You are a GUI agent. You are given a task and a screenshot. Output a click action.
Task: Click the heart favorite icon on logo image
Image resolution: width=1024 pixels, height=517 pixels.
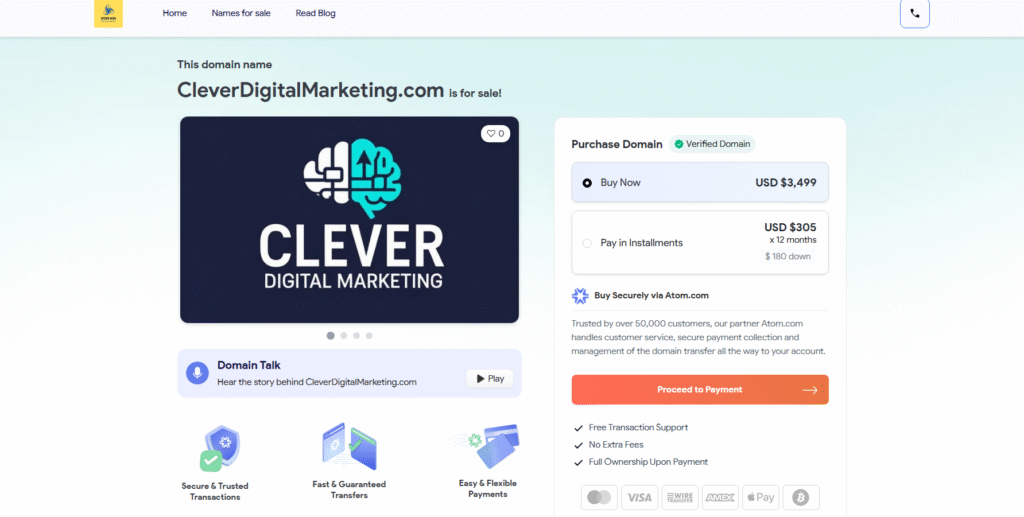click(x=492, y=134)
